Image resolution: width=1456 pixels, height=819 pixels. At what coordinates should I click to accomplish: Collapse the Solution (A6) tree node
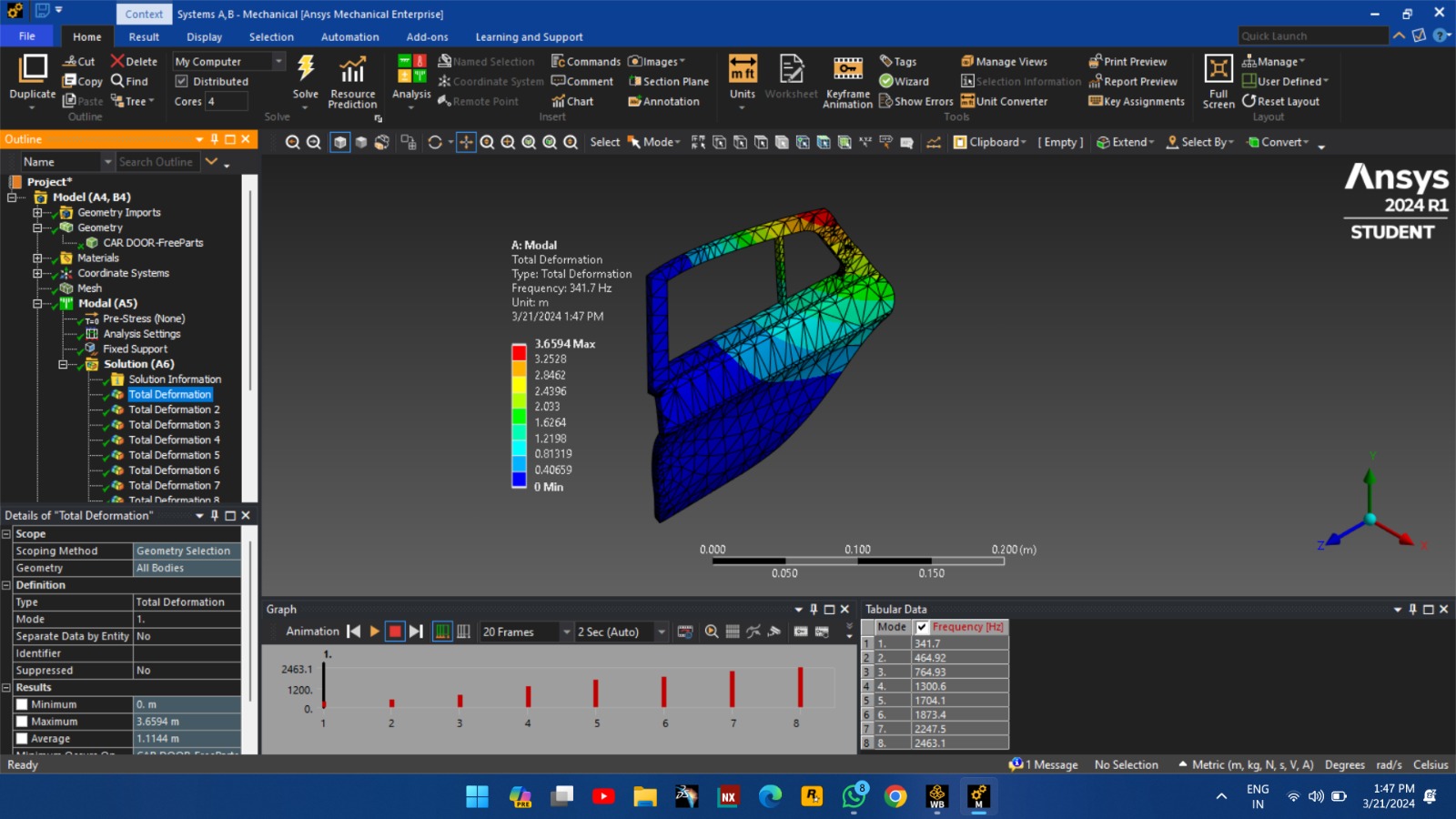tap(63, 364)
